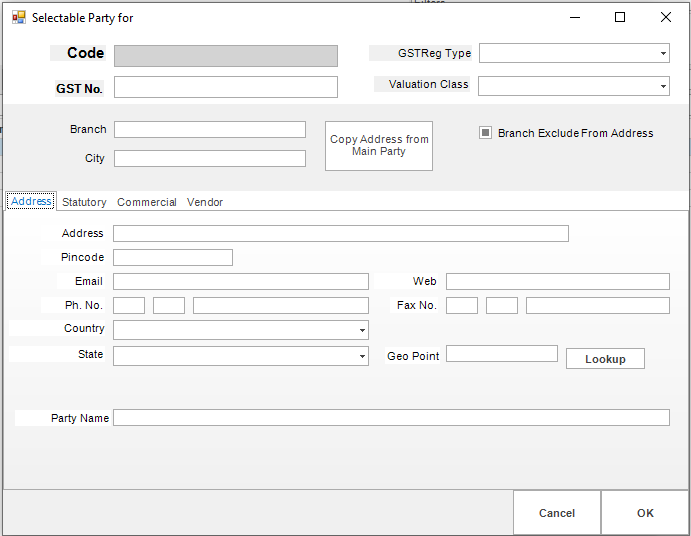
Task: Select the Email input box
Action: [x=240, y=281]
